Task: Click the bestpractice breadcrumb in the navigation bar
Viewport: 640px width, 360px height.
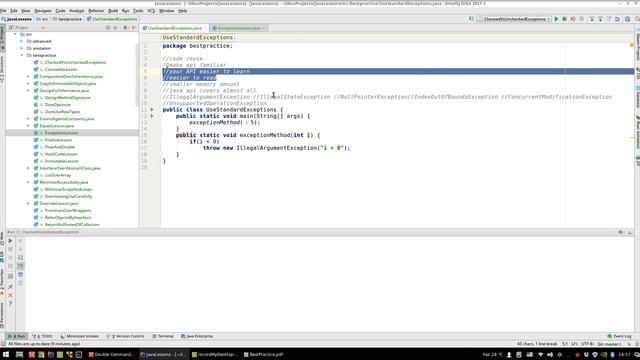Action: (x=67, y=19)
